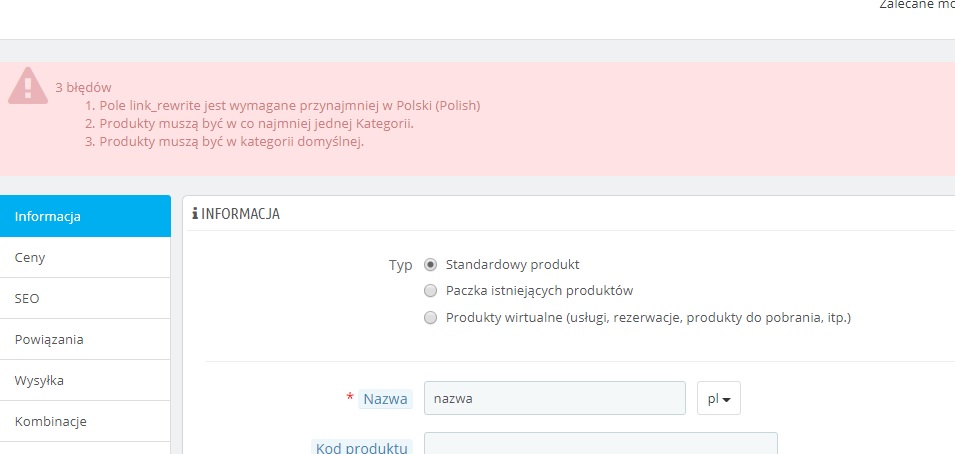Click the warning triangle icon in error box
The image size is (955, 454).
(28, 85)
